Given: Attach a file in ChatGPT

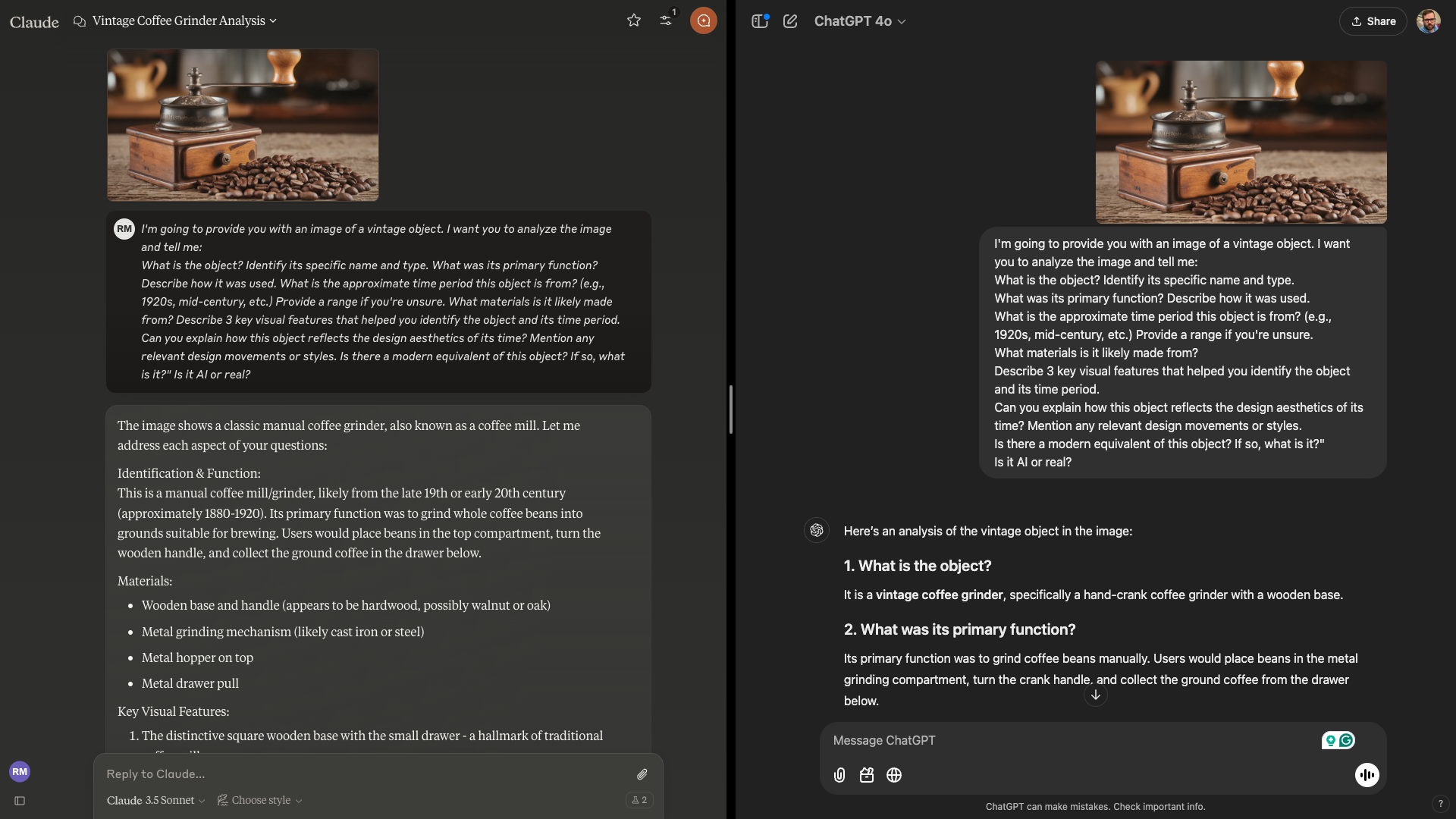Looking at the screenshot, I should pos(839,775).
